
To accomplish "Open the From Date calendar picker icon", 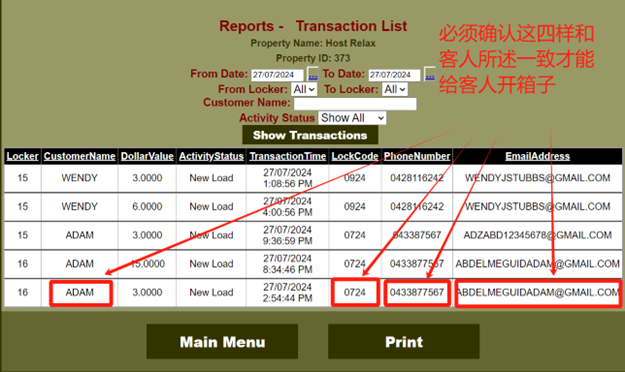I will click(313, 75).
